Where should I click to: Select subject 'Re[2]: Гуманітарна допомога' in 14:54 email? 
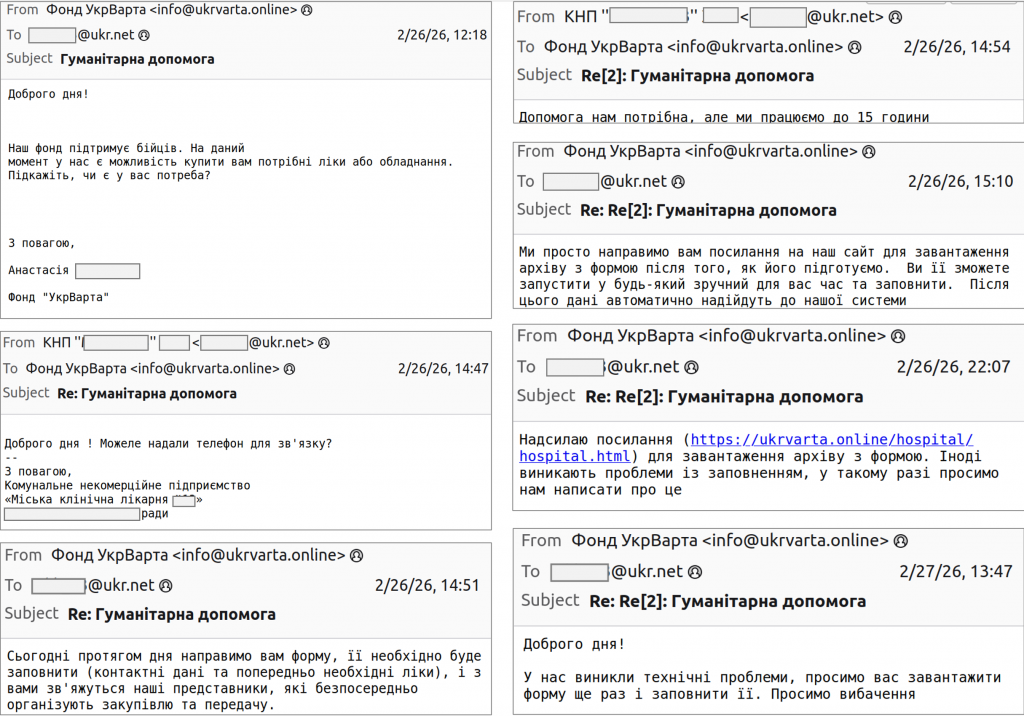[x=697, y=76]
